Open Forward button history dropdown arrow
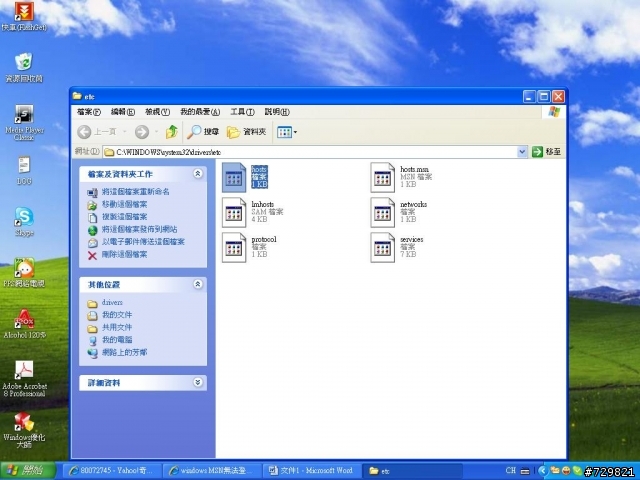The image size is (640, 480). [156, 132]
